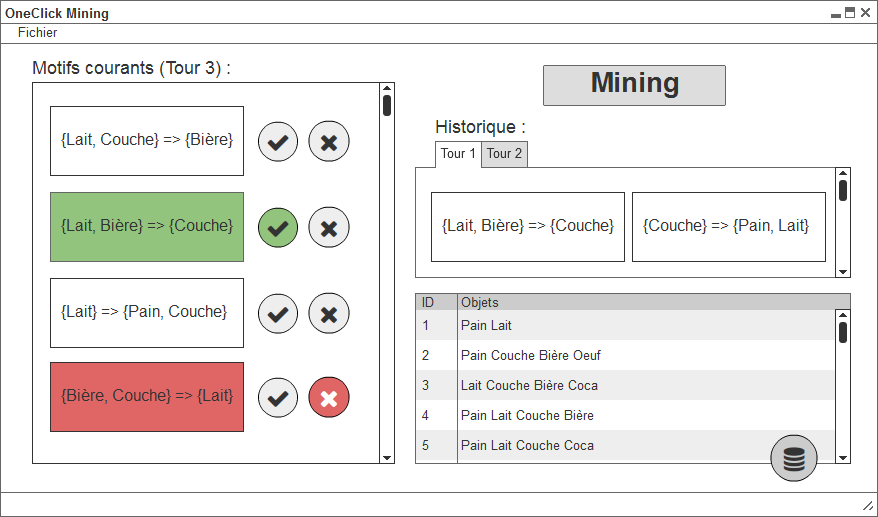
Task: Reject the {Lait} => {Pain, Couche} pattern
Action: pyautogui.click(x=329, y=314)
